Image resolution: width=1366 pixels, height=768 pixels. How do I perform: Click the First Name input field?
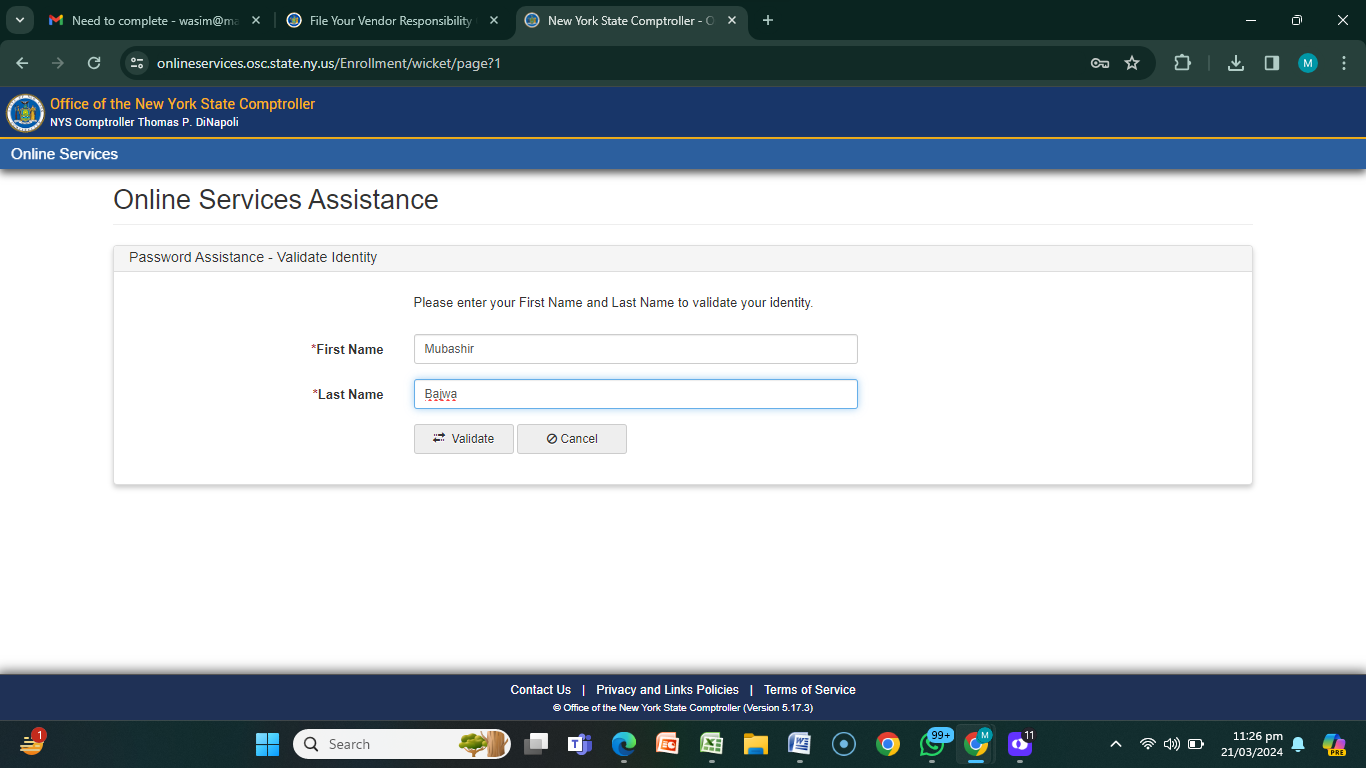point(635,349)
